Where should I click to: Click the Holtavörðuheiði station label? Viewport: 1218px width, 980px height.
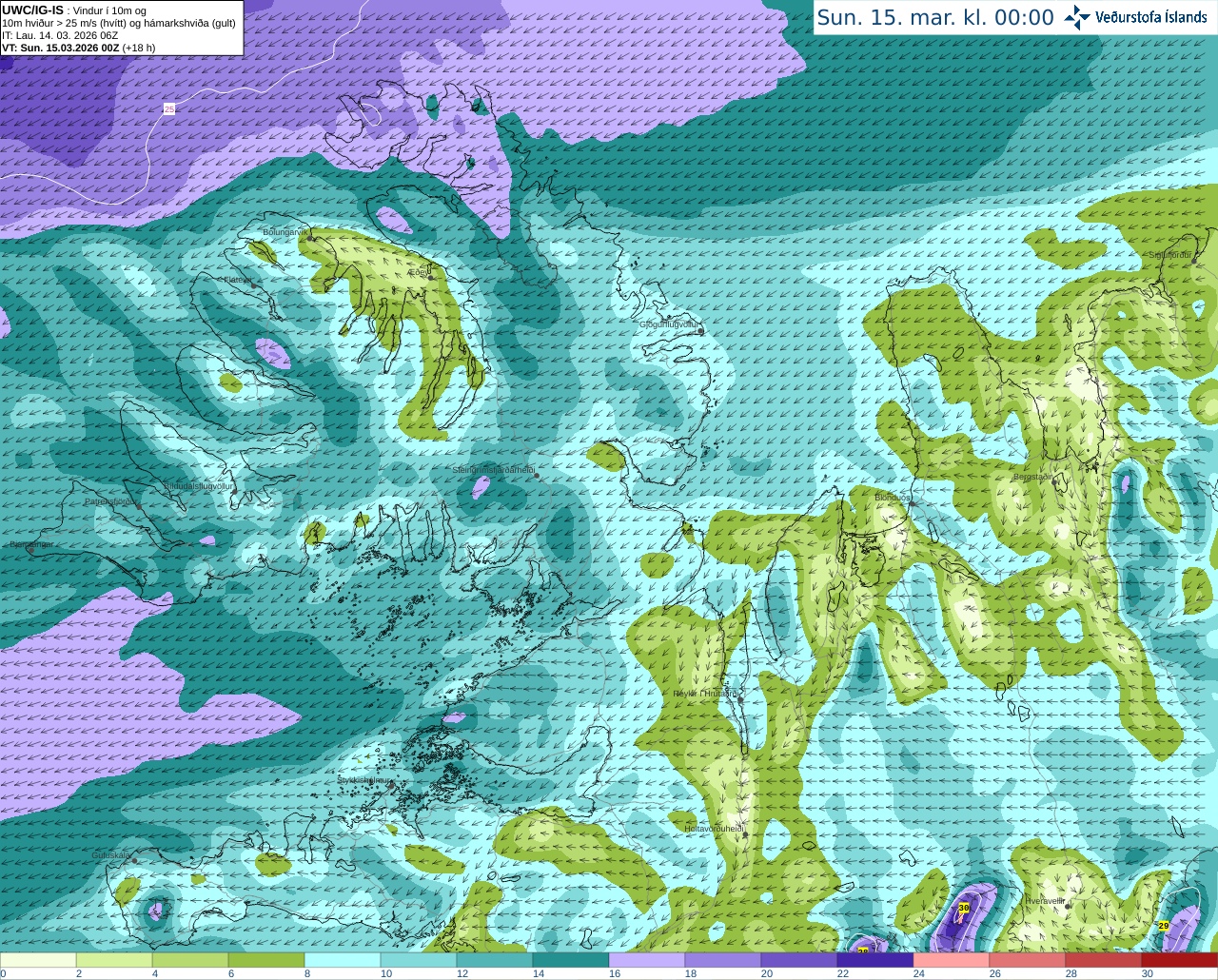tap(714, 829)
